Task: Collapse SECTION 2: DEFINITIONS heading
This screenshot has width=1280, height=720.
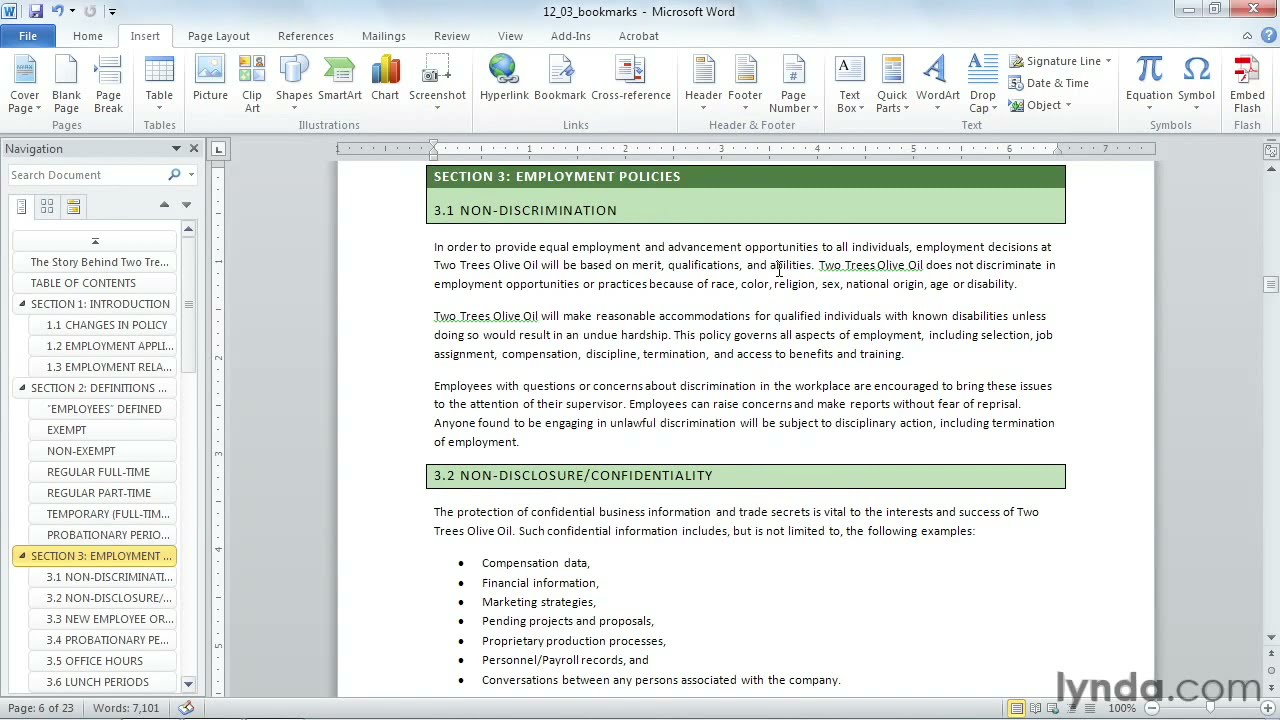Action: (22, 387)
